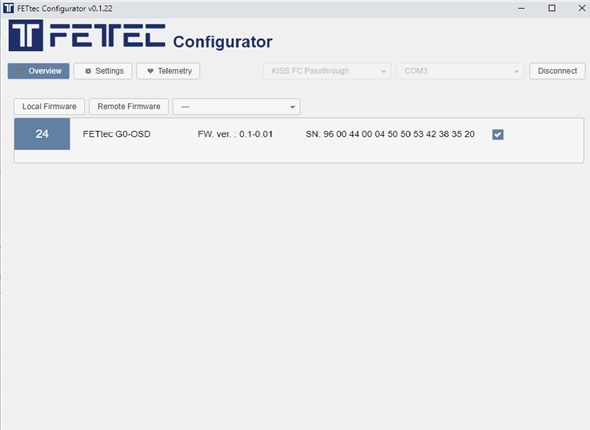
Task: Select the device ID 24 tile
Action: 42,134
